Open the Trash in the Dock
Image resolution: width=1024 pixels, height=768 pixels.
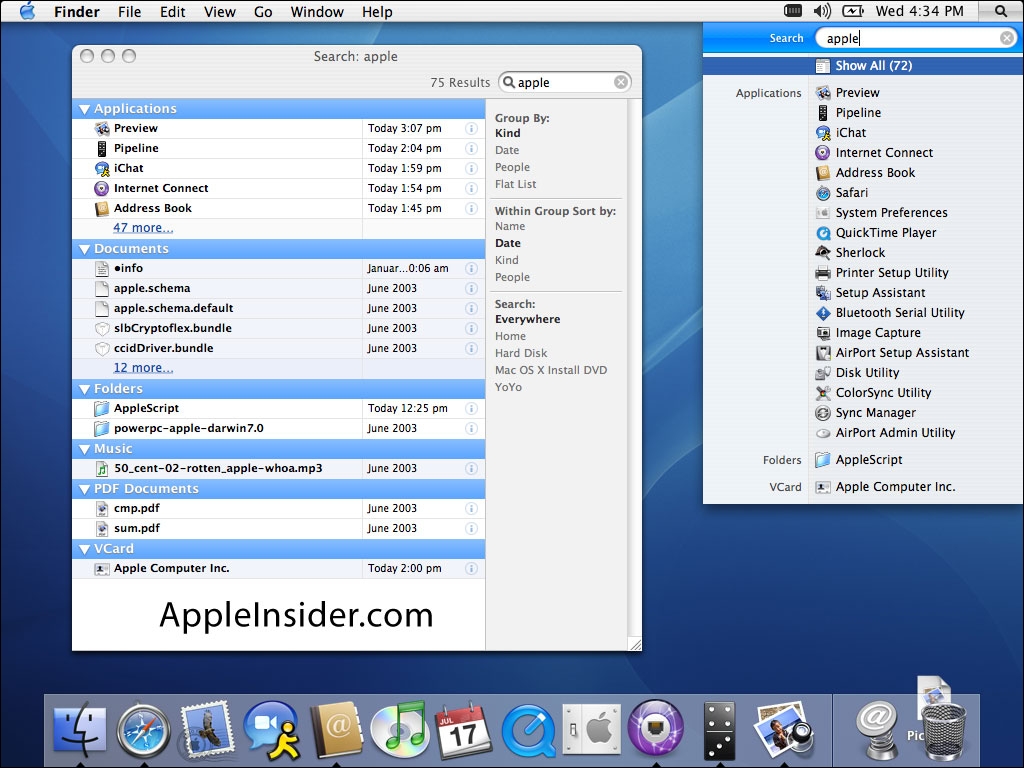943,731
